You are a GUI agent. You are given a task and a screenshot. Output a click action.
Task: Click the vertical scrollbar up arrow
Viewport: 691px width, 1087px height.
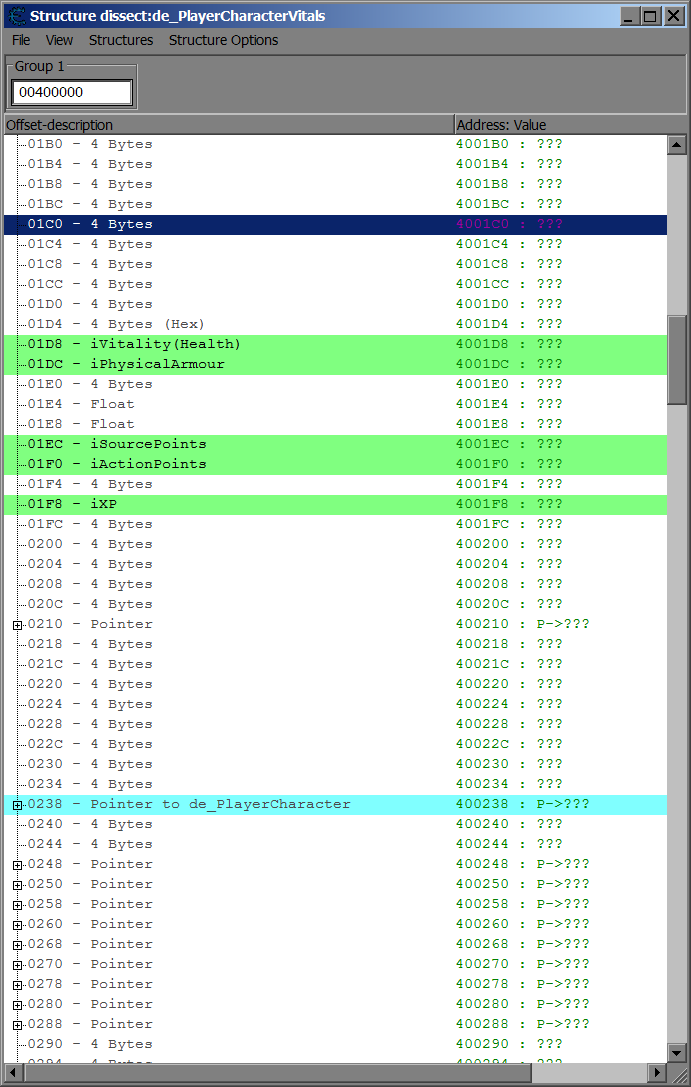[677, 145]
